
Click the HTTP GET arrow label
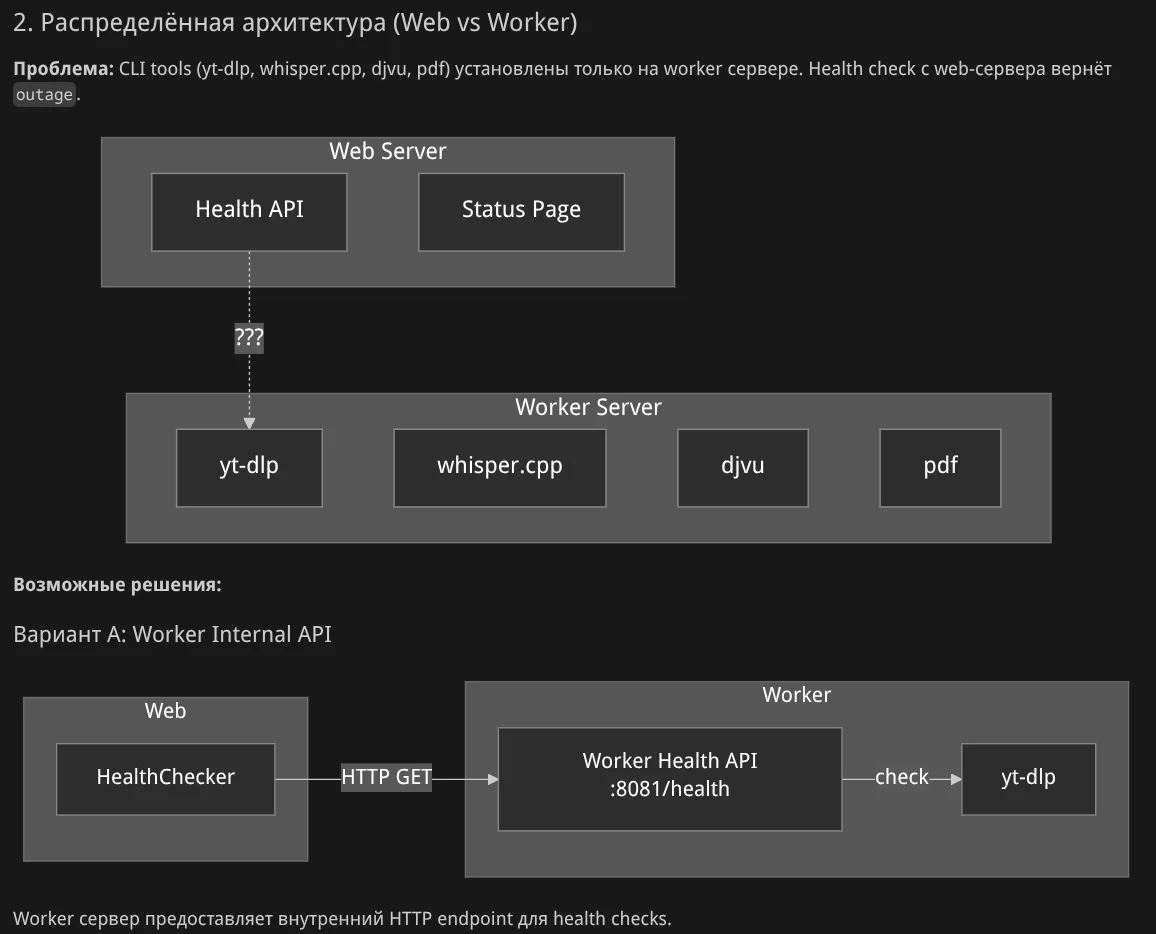pos(387,778)
